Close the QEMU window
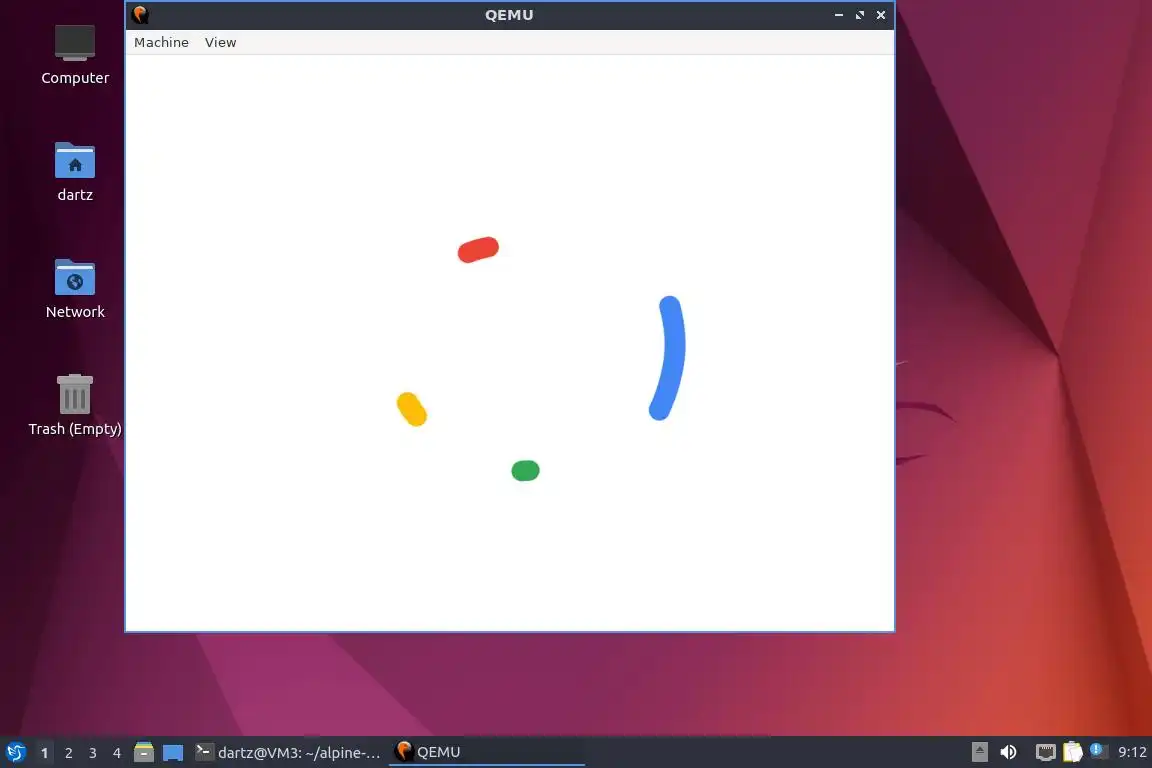The width and height of the screenshot is (1152, 768). (x=881, y=15)
